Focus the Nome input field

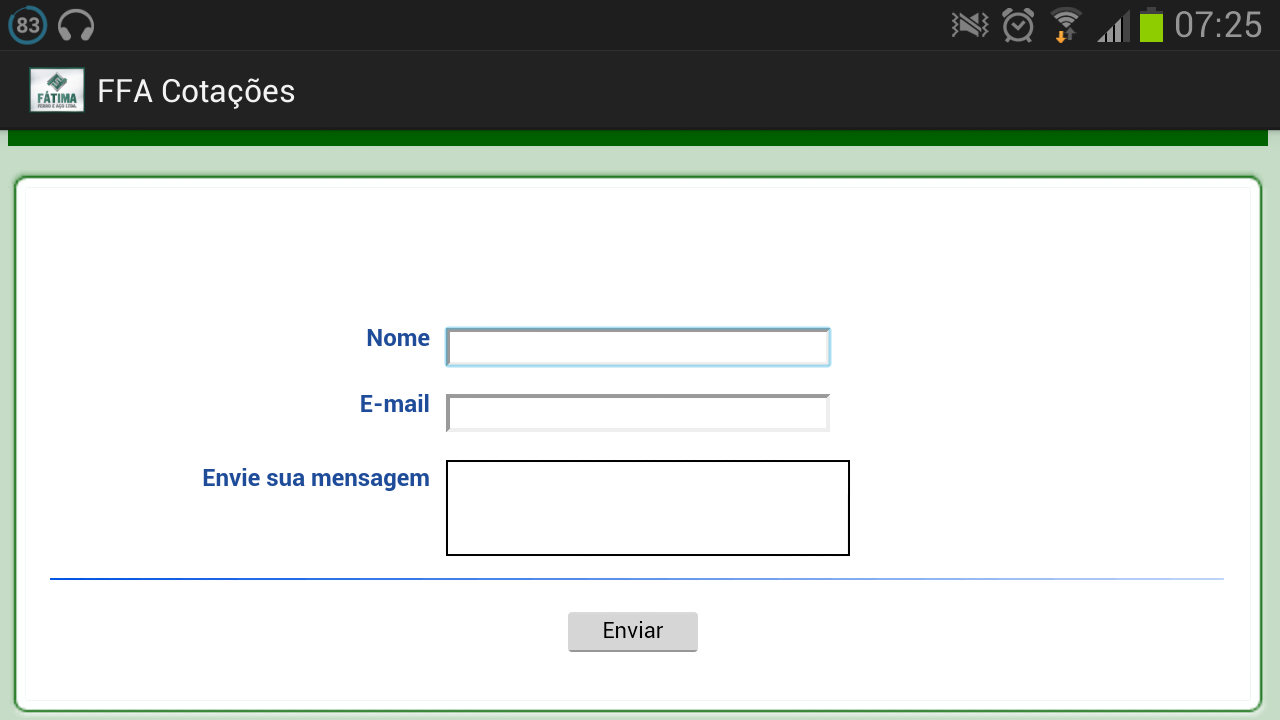point(638,347)
